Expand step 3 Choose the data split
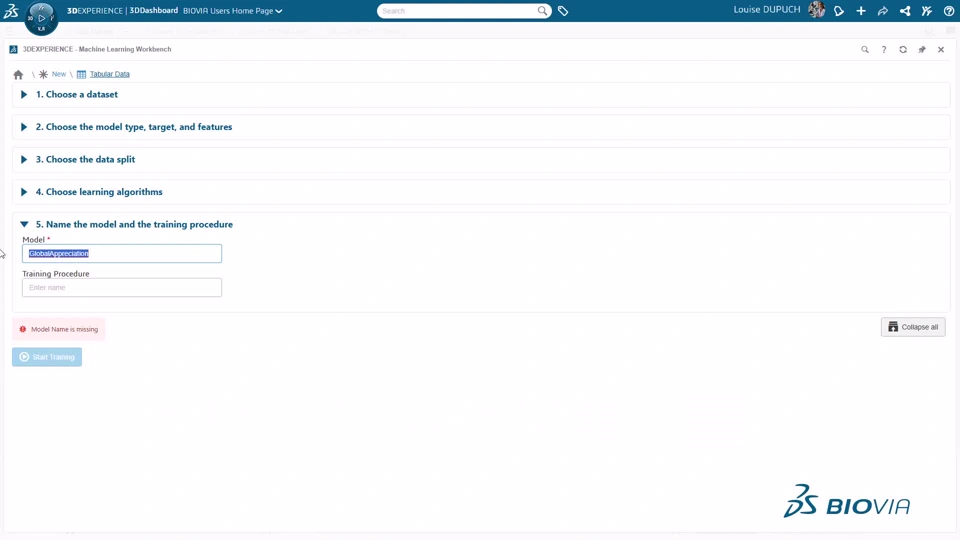This screenshot has height=540, width=960. (x=24, y=159)
